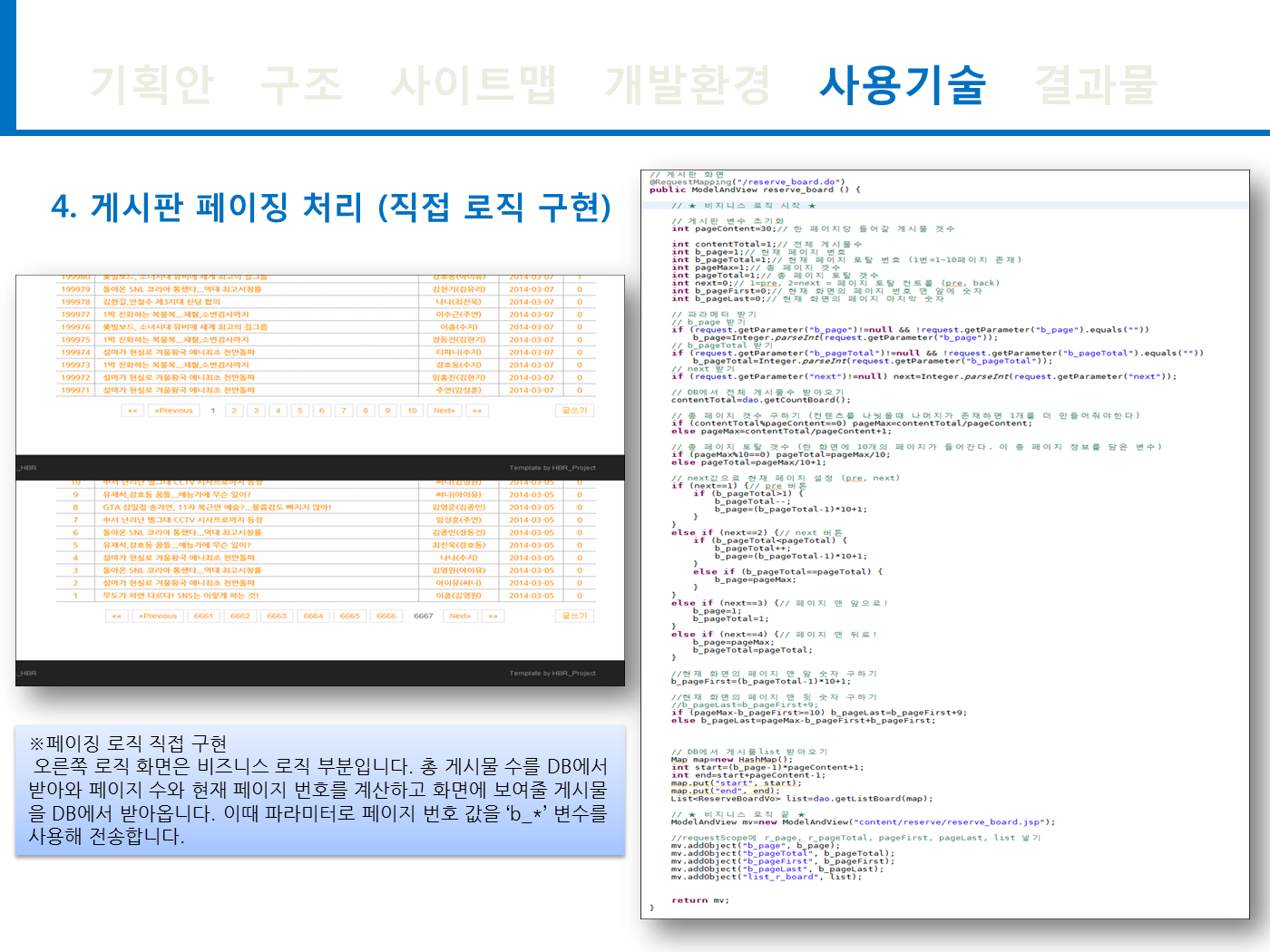Open the 기획안 section tab
Viewport: 1270px width, 952px height.
point(151,84)
